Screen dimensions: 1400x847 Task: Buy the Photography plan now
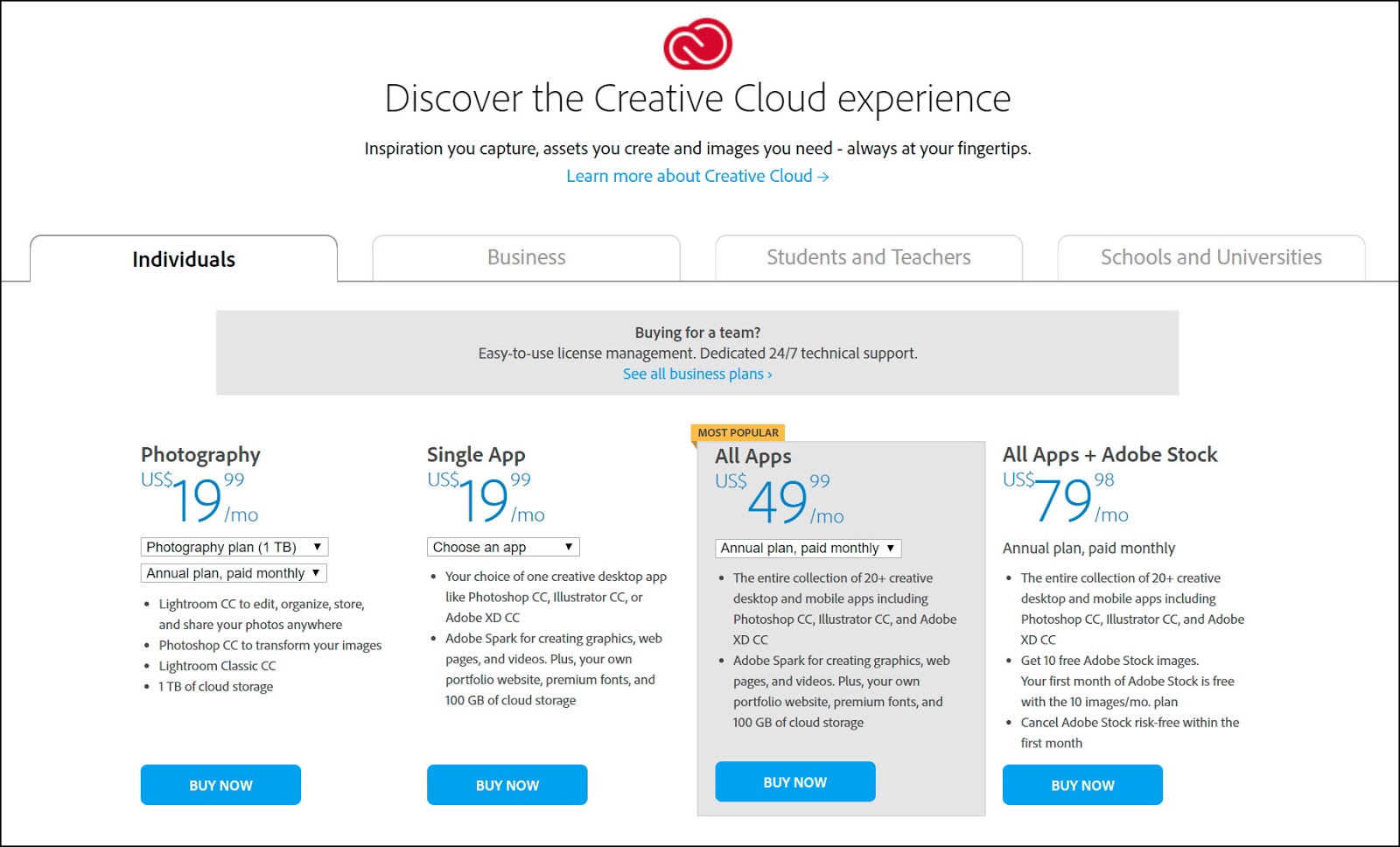pyautogui.click(x=220, y=785)
